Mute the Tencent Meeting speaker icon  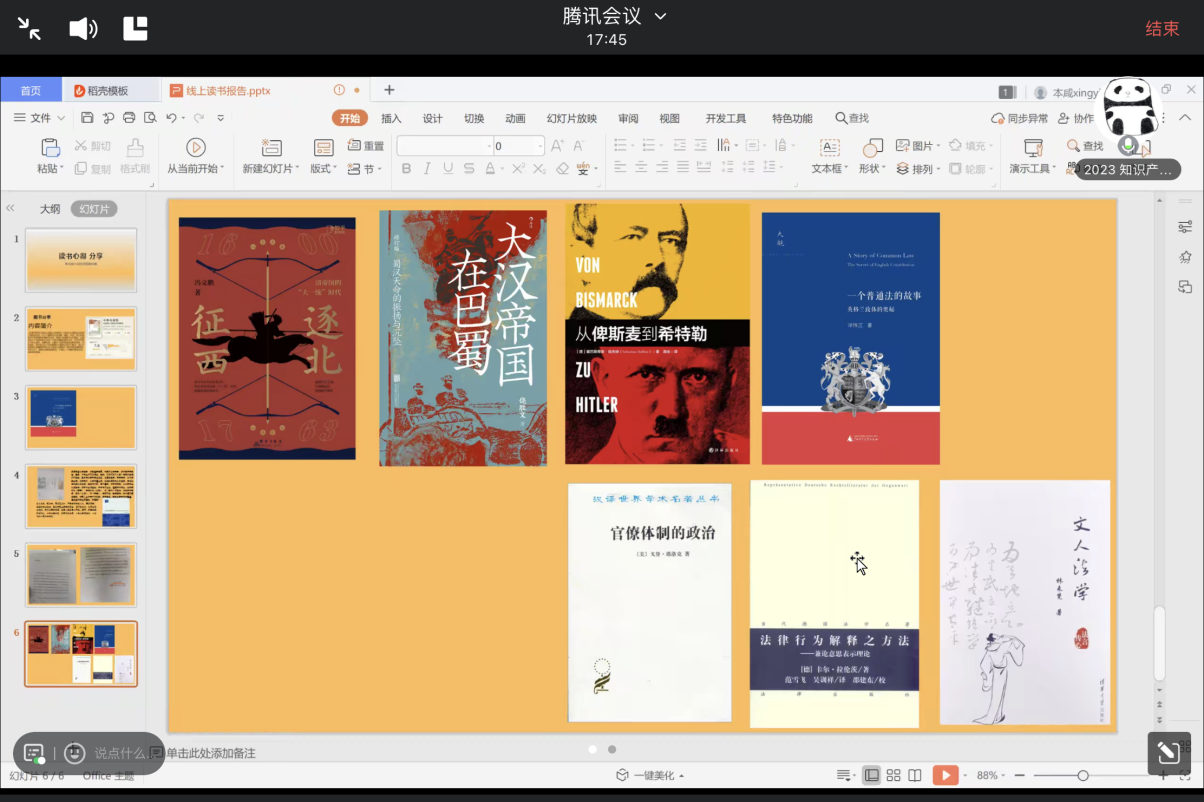(x=82, y=29)
